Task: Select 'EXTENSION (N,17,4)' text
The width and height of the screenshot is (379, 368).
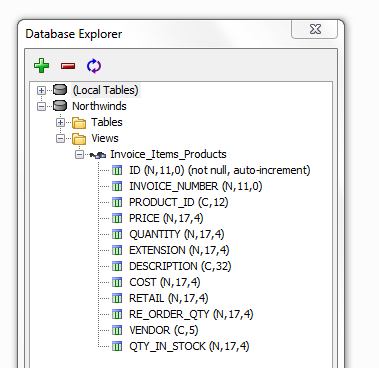Action: 179,250
